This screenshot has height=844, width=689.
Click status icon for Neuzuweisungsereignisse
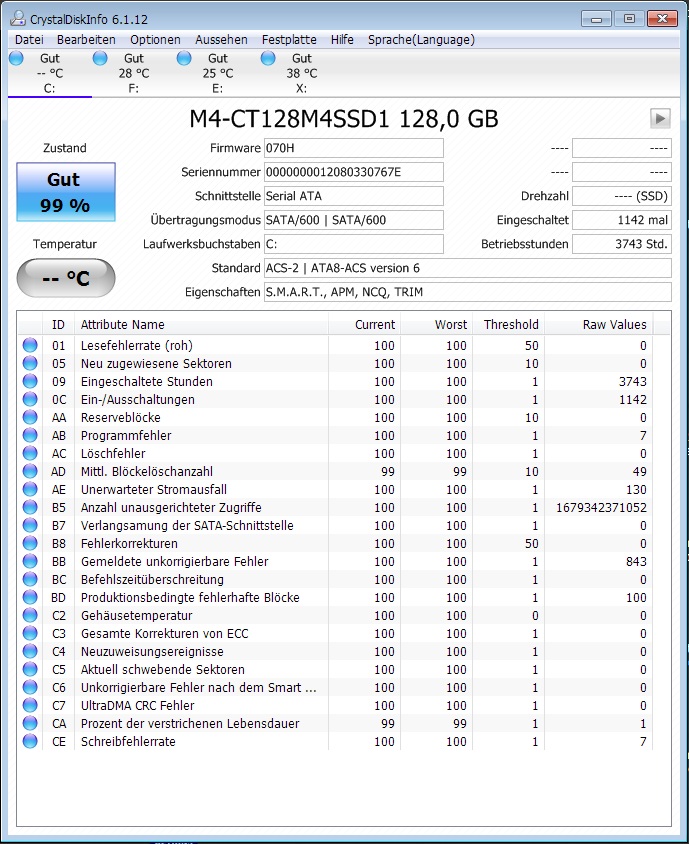coord(30,651)
